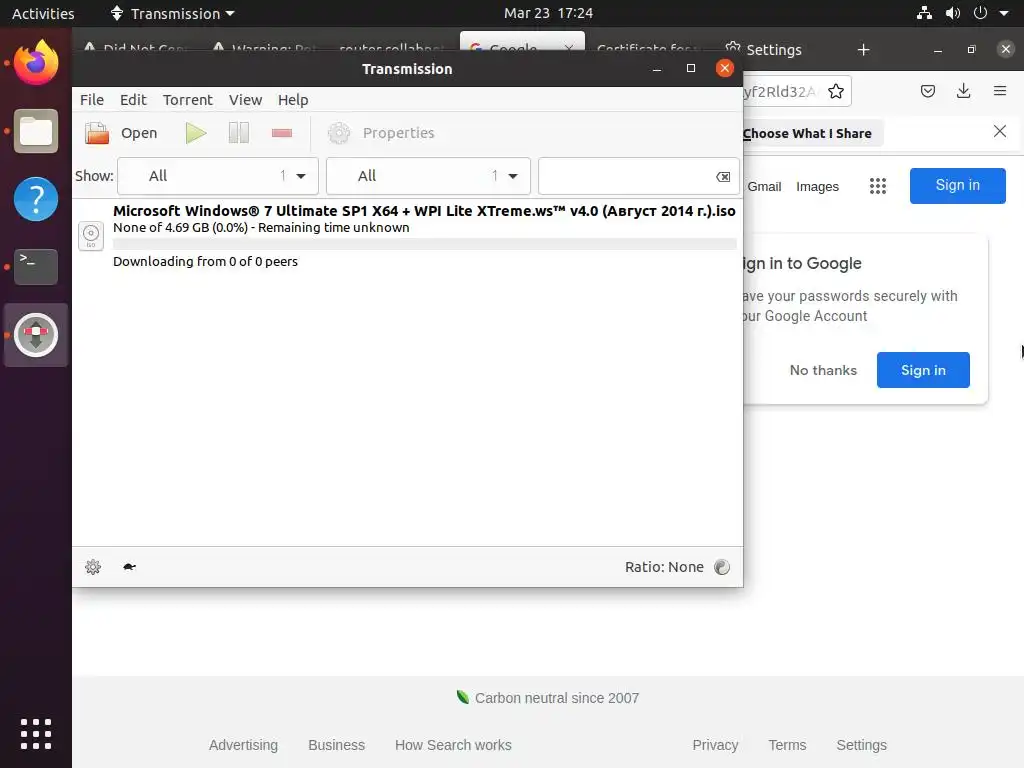Click Sign in inside the Google prompt
This screenshot has height=768, width=1024.
coord(923,370)
